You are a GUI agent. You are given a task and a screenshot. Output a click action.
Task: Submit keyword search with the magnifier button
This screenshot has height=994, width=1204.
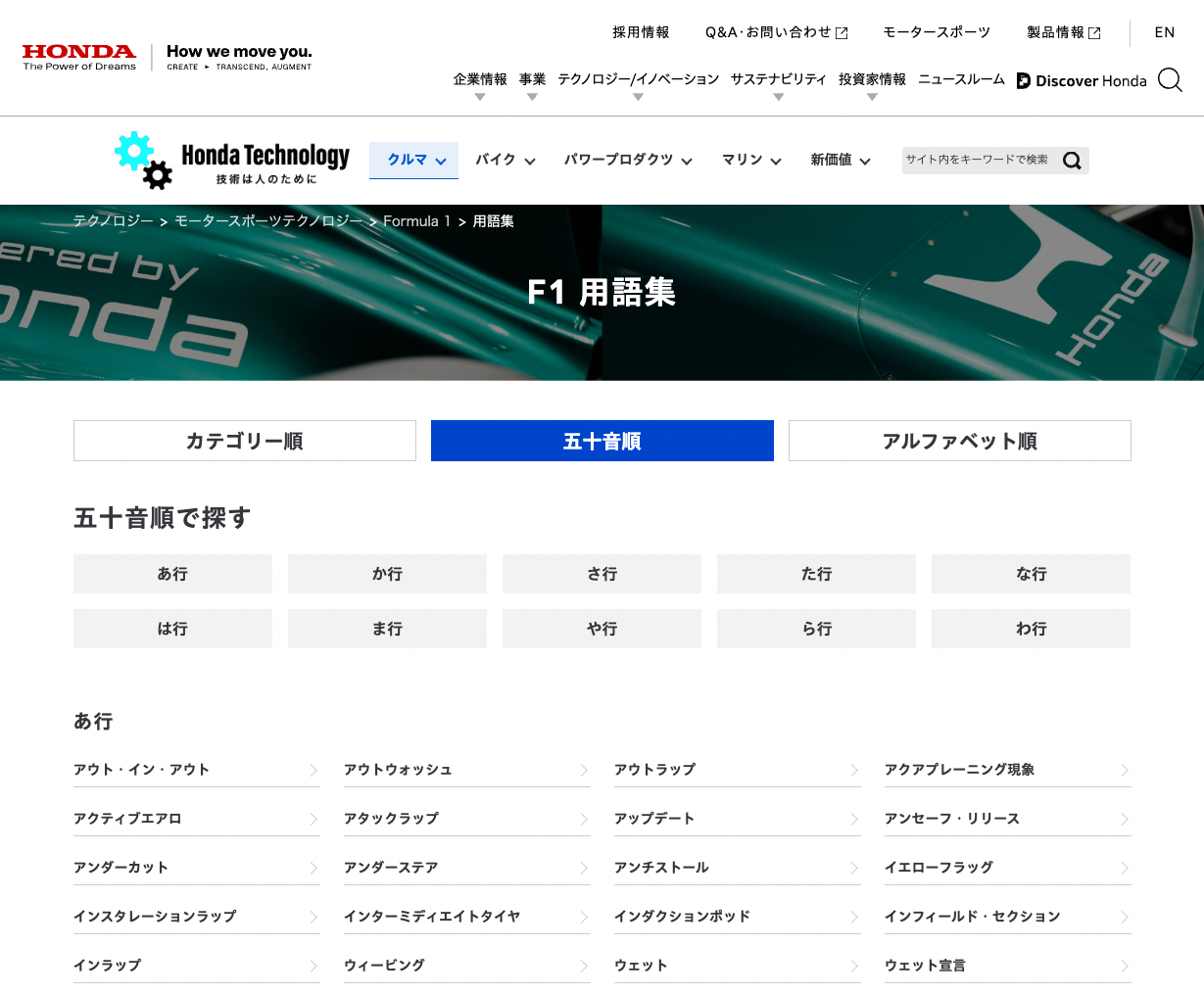click(x=1072, y=161)
